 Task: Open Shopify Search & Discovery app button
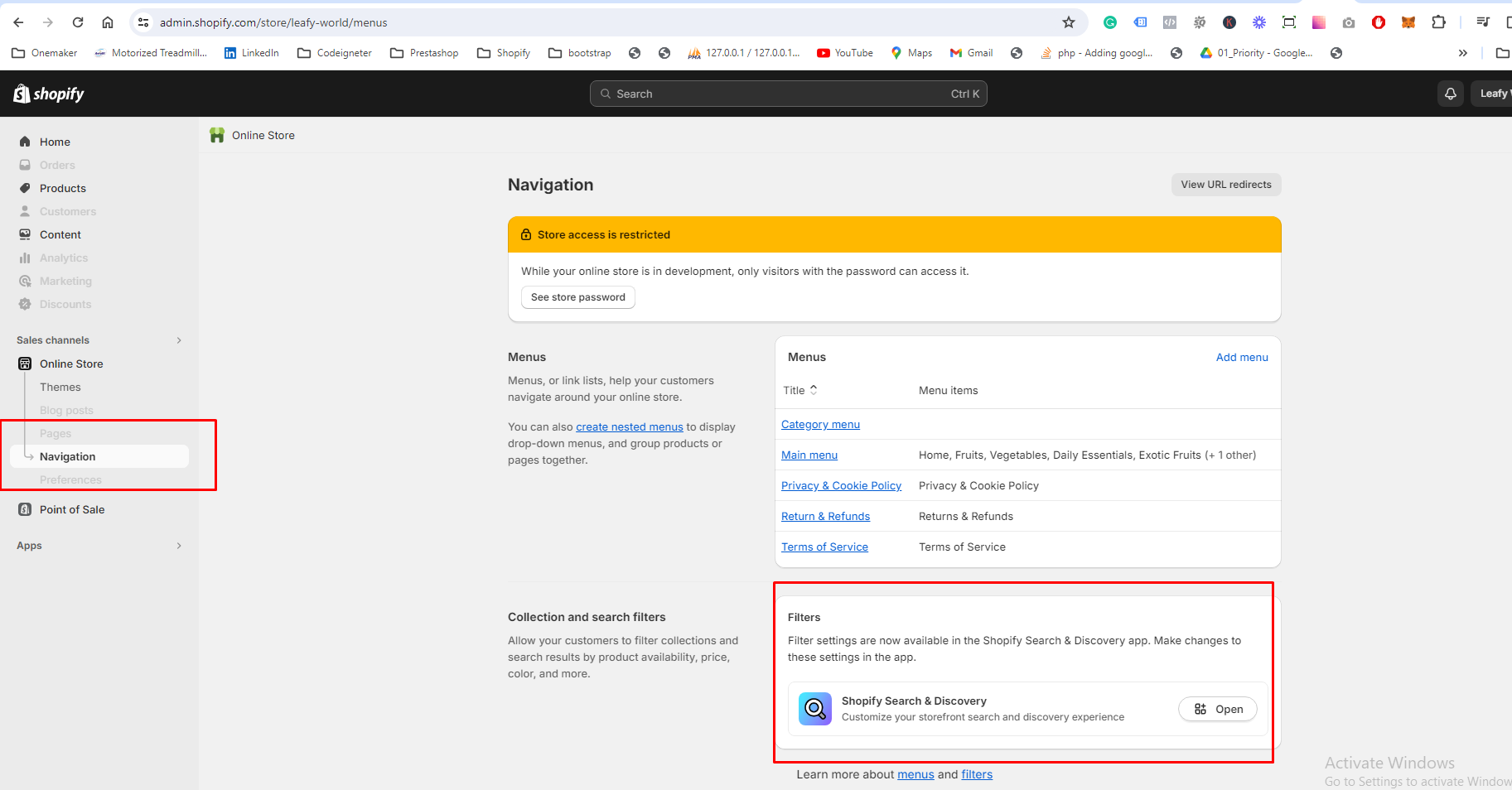pyautogui.click(x=1218, y=709)
